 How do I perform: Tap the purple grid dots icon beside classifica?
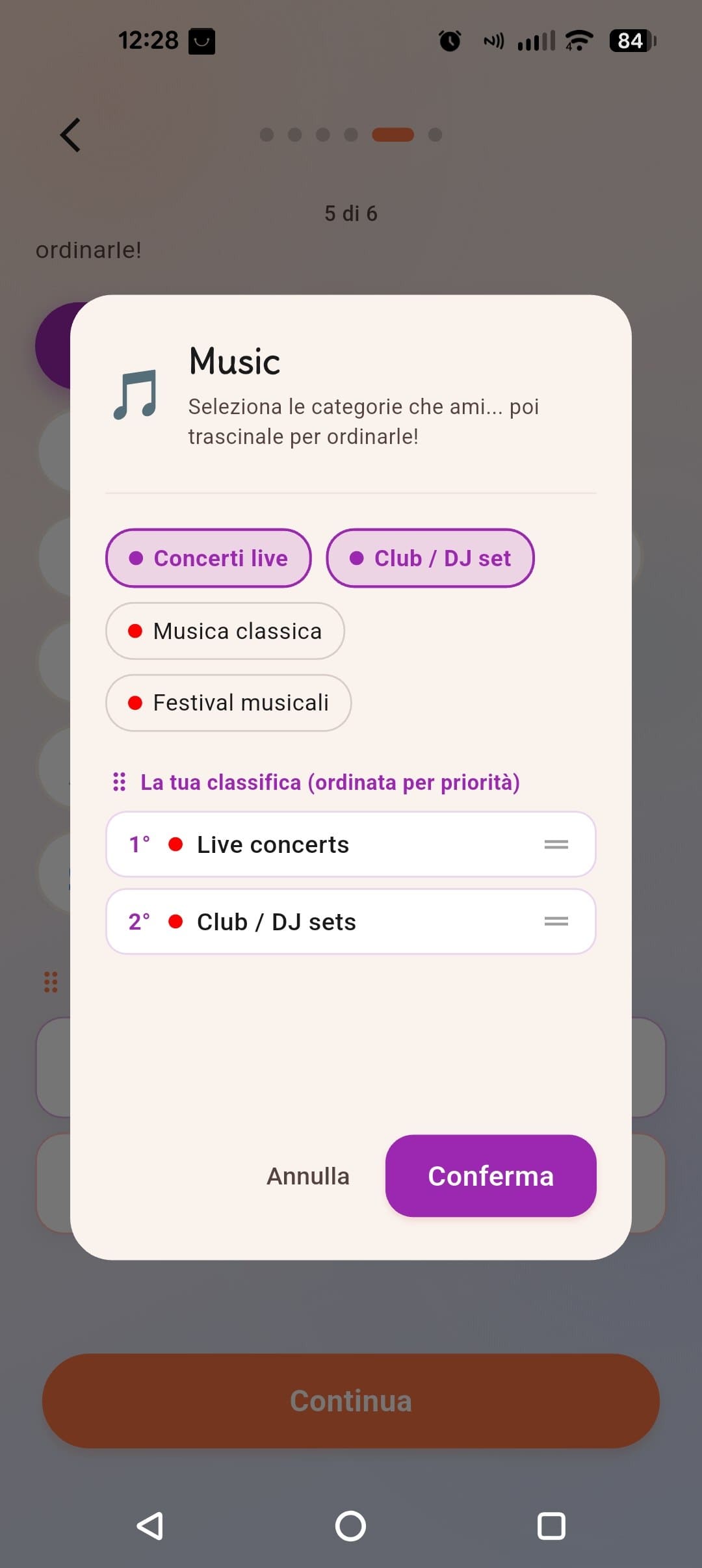(x=119, y=782)
